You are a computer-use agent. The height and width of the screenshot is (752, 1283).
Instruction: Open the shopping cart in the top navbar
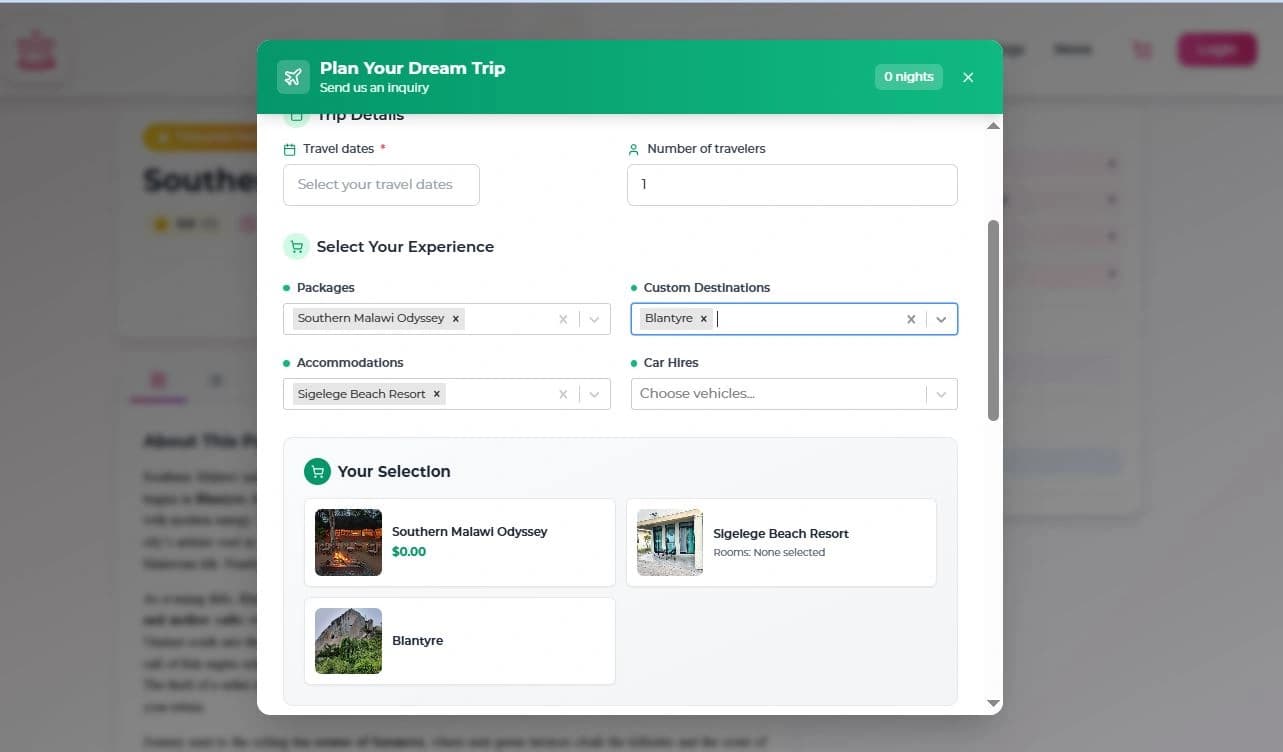pos(1141,49)
